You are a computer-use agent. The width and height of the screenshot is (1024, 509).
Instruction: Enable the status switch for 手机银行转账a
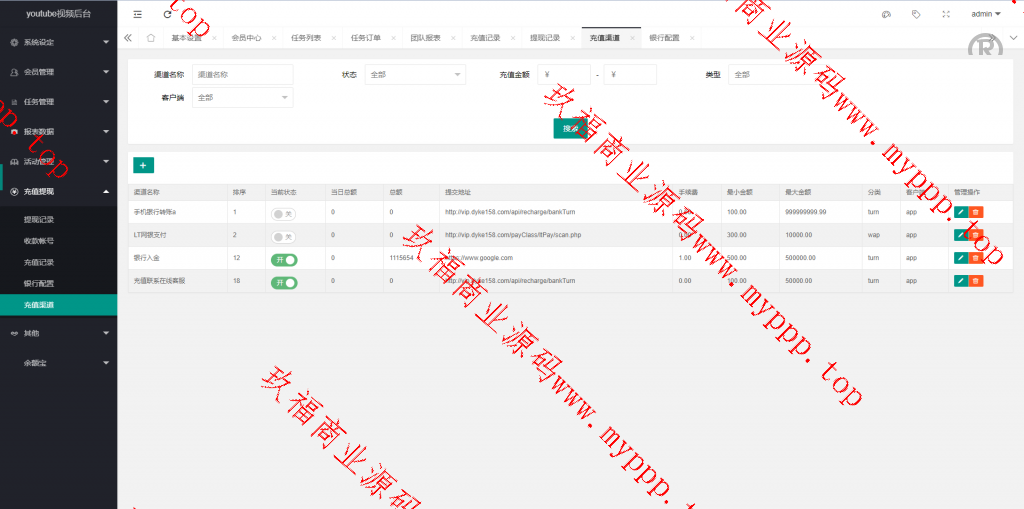pos(284,213)
